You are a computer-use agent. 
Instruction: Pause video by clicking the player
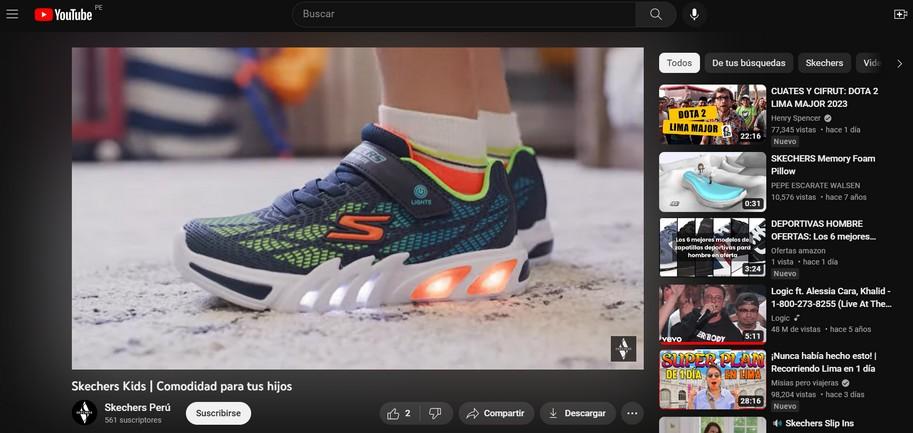pos(358,208)
